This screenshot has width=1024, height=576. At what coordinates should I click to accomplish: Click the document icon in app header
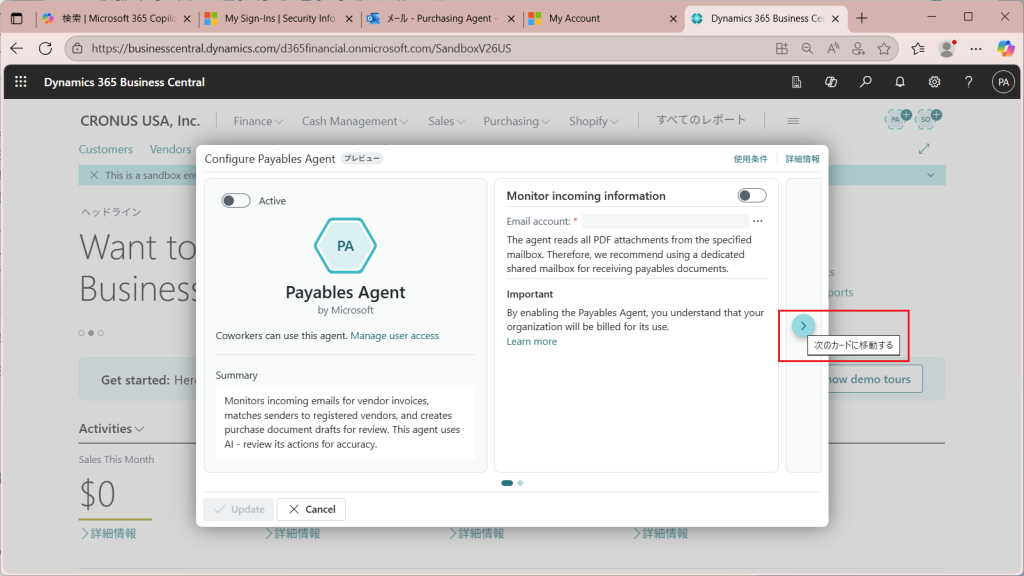tap(796, 82)
